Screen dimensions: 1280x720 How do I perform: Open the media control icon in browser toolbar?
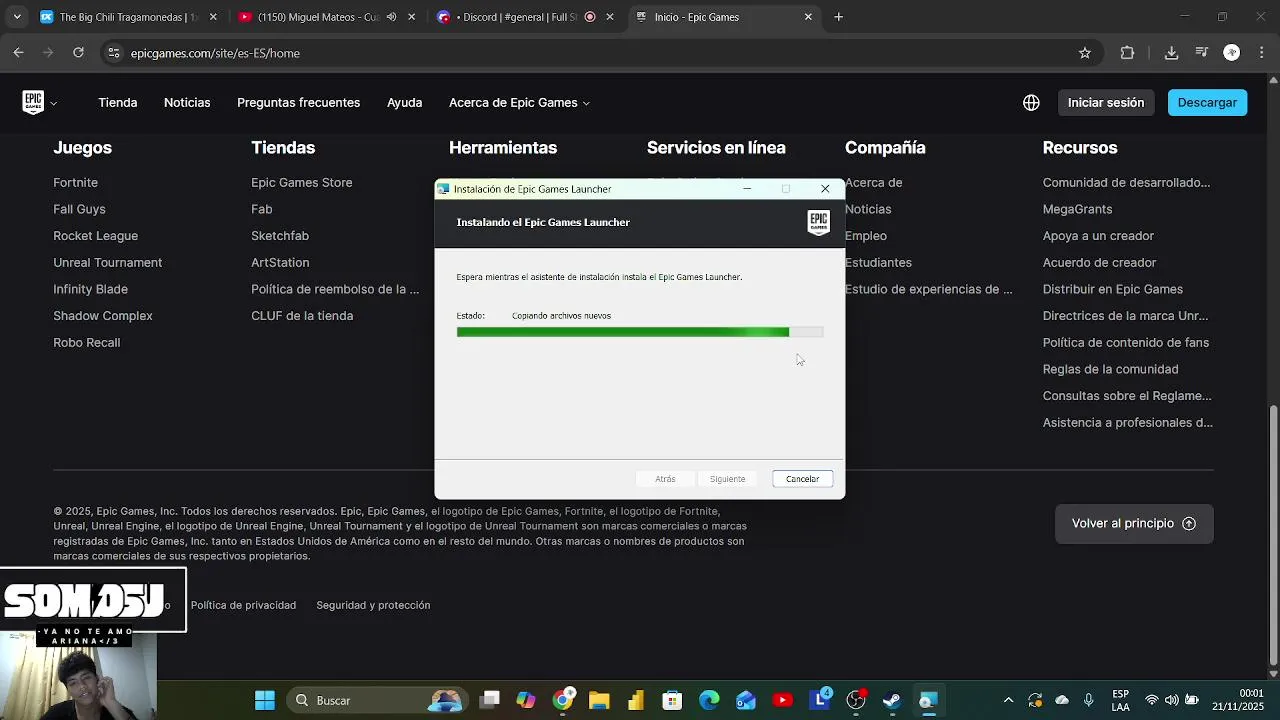pyautogui.click(x=1202, y=53)
